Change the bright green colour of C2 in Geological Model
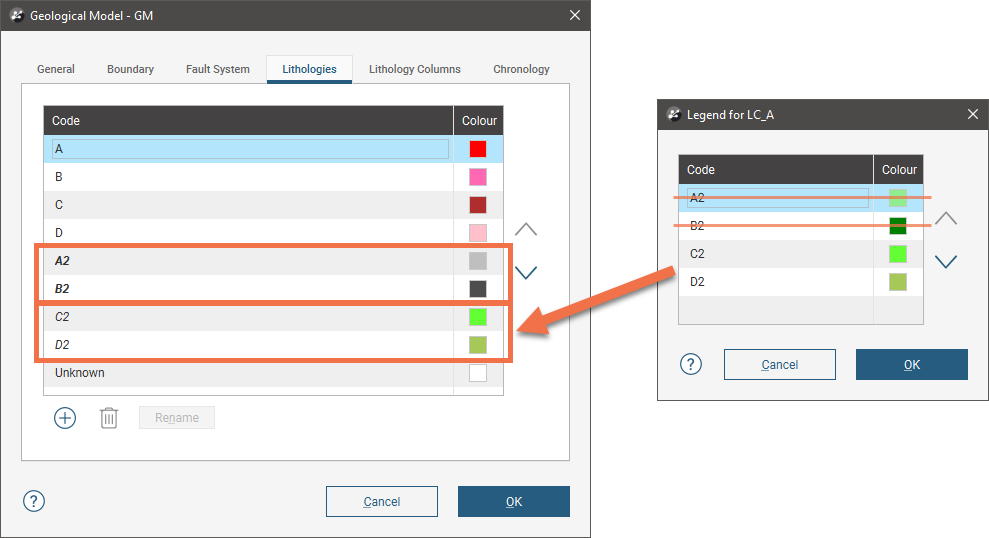The width and height of the screenshot is (989, 538). [x=478, y=317]
